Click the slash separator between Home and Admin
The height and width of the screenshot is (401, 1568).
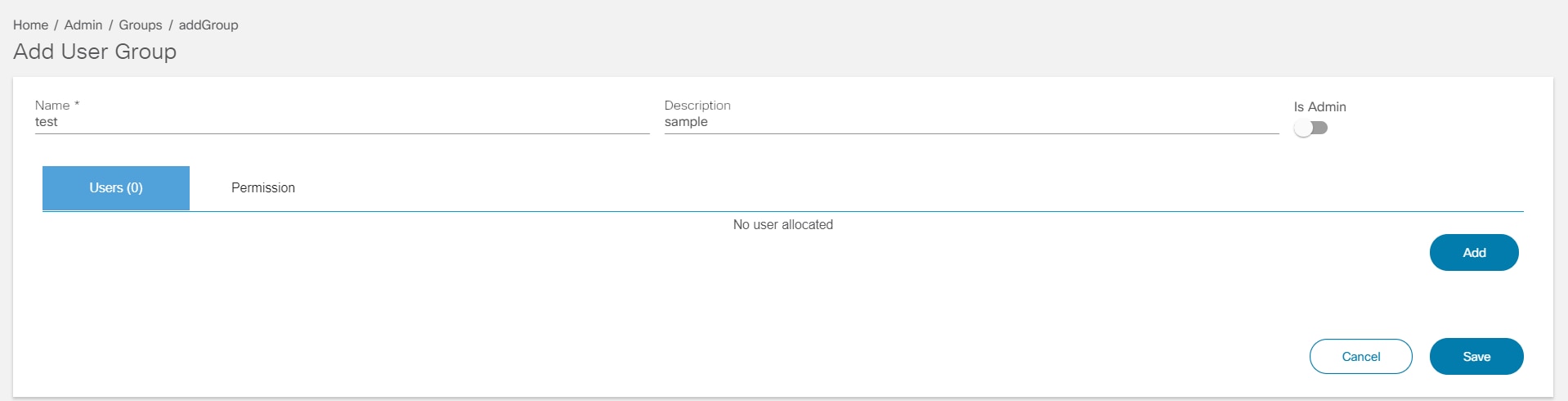point(56,25)
